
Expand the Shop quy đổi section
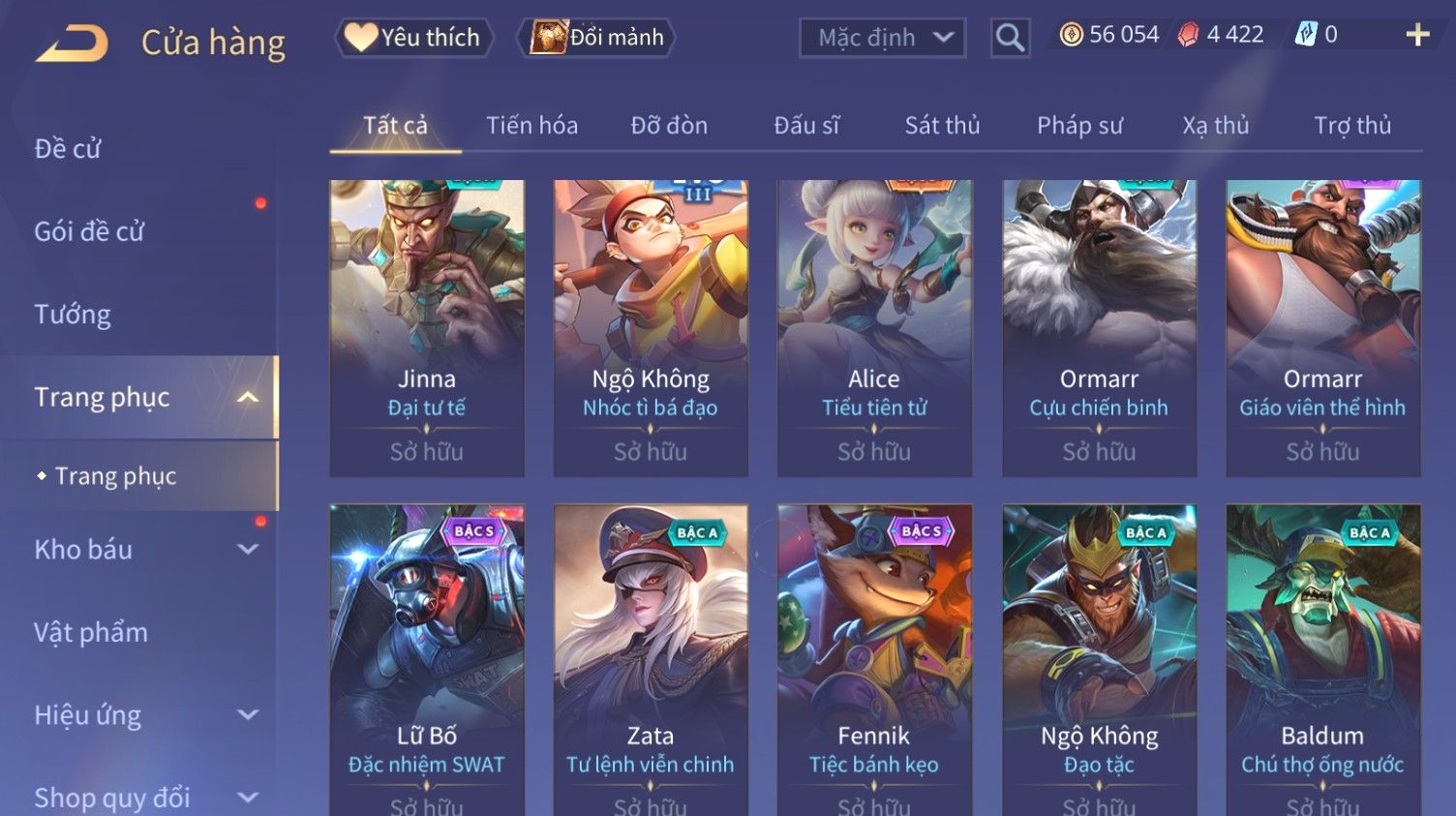(x=248, y=798)
